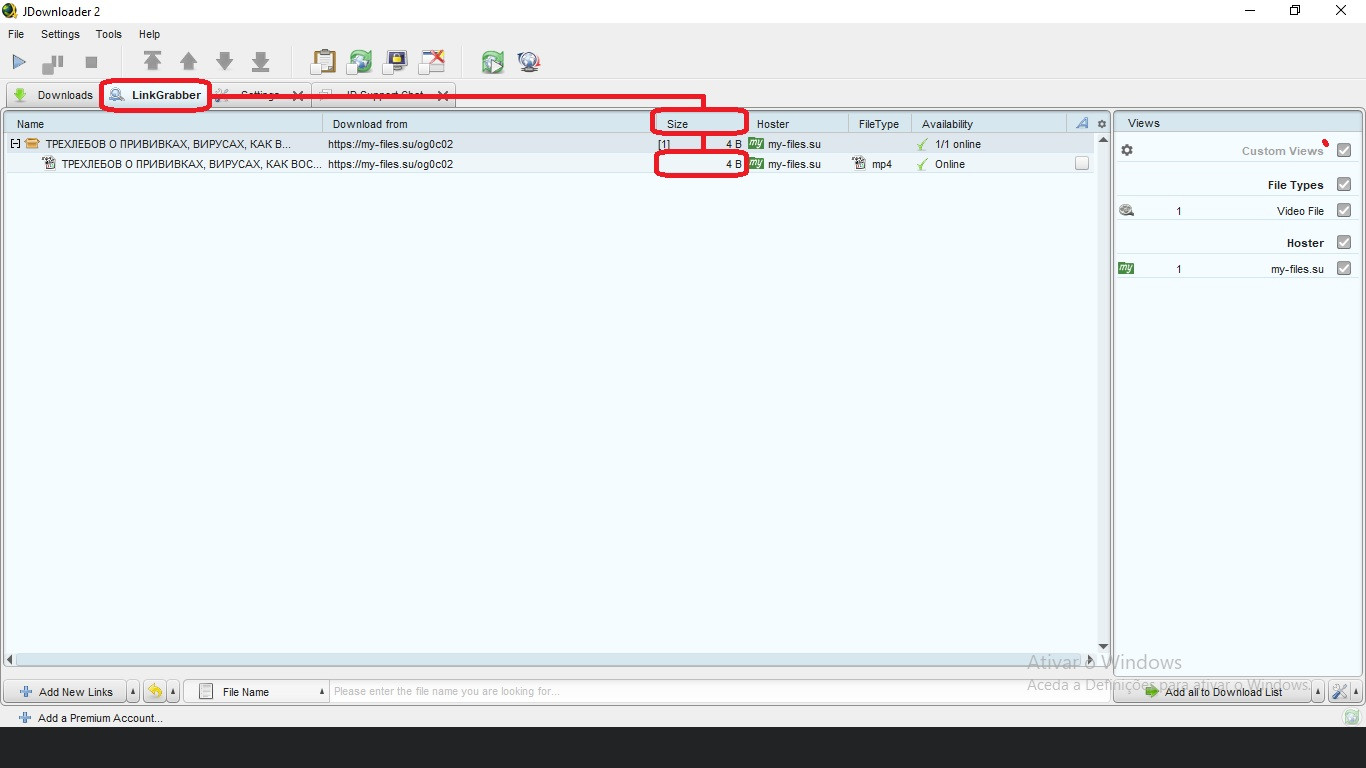Open the File Name search type dropdown
1366x768 pixels.
click(257, 691)
